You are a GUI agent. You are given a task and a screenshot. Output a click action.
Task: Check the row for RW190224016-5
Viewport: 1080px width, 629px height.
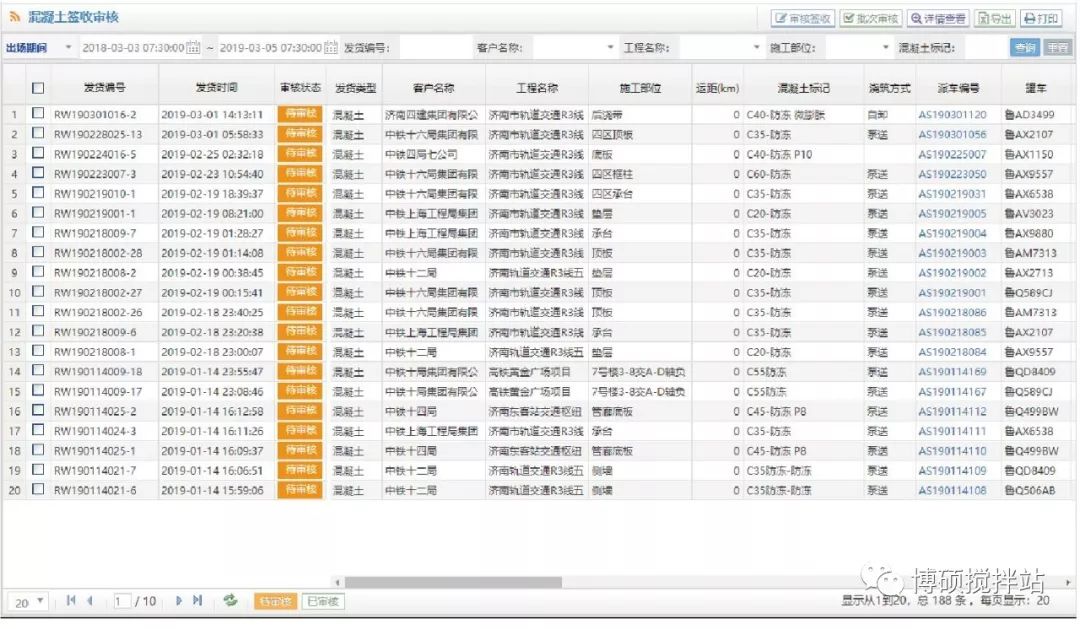tap(38, 154)
